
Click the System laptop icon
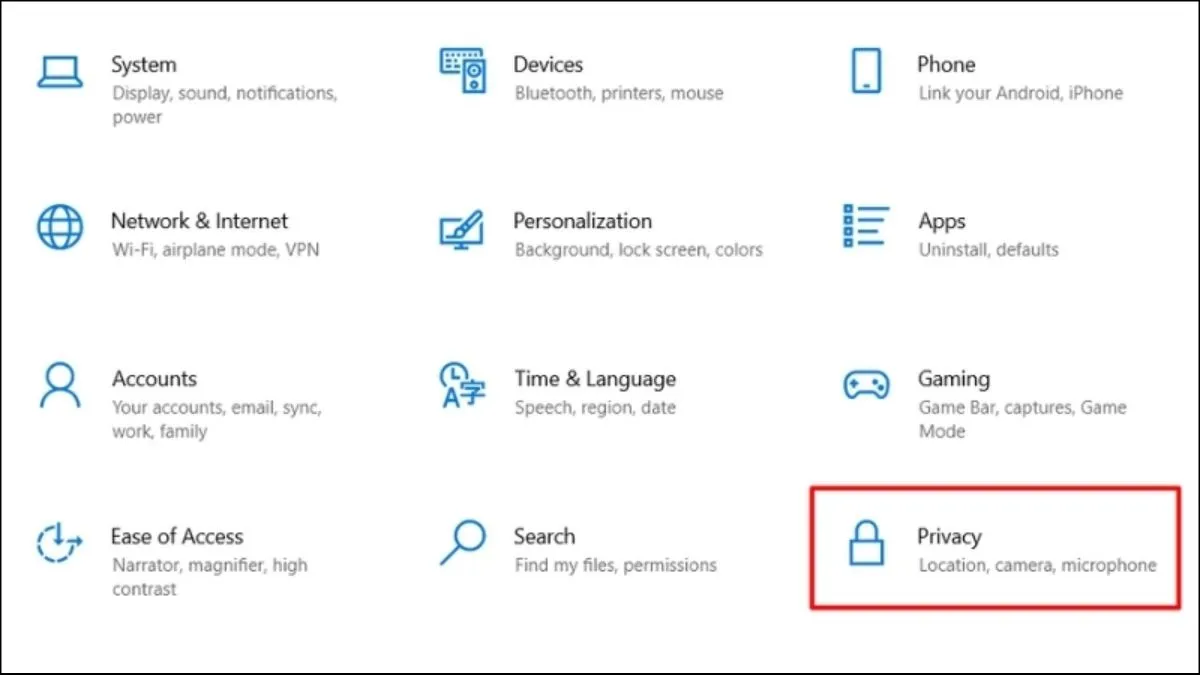point(59,71)
